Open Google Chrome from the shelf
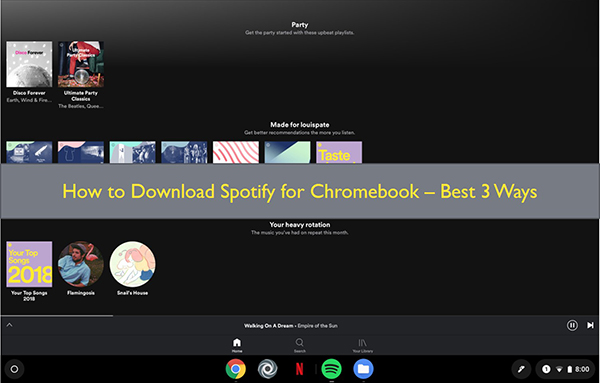The image size is (600, 383). pyautogui.click(x=236, y=369)
